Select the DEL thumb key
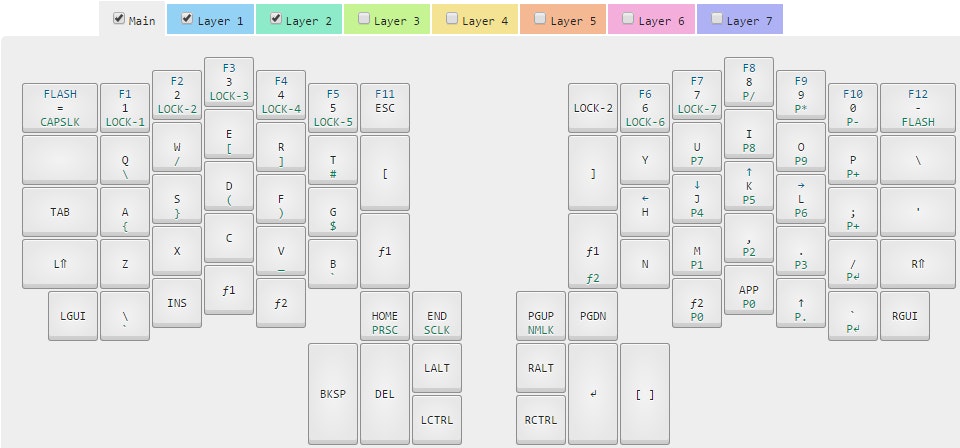The image size is (960, 448). [385, 393]
